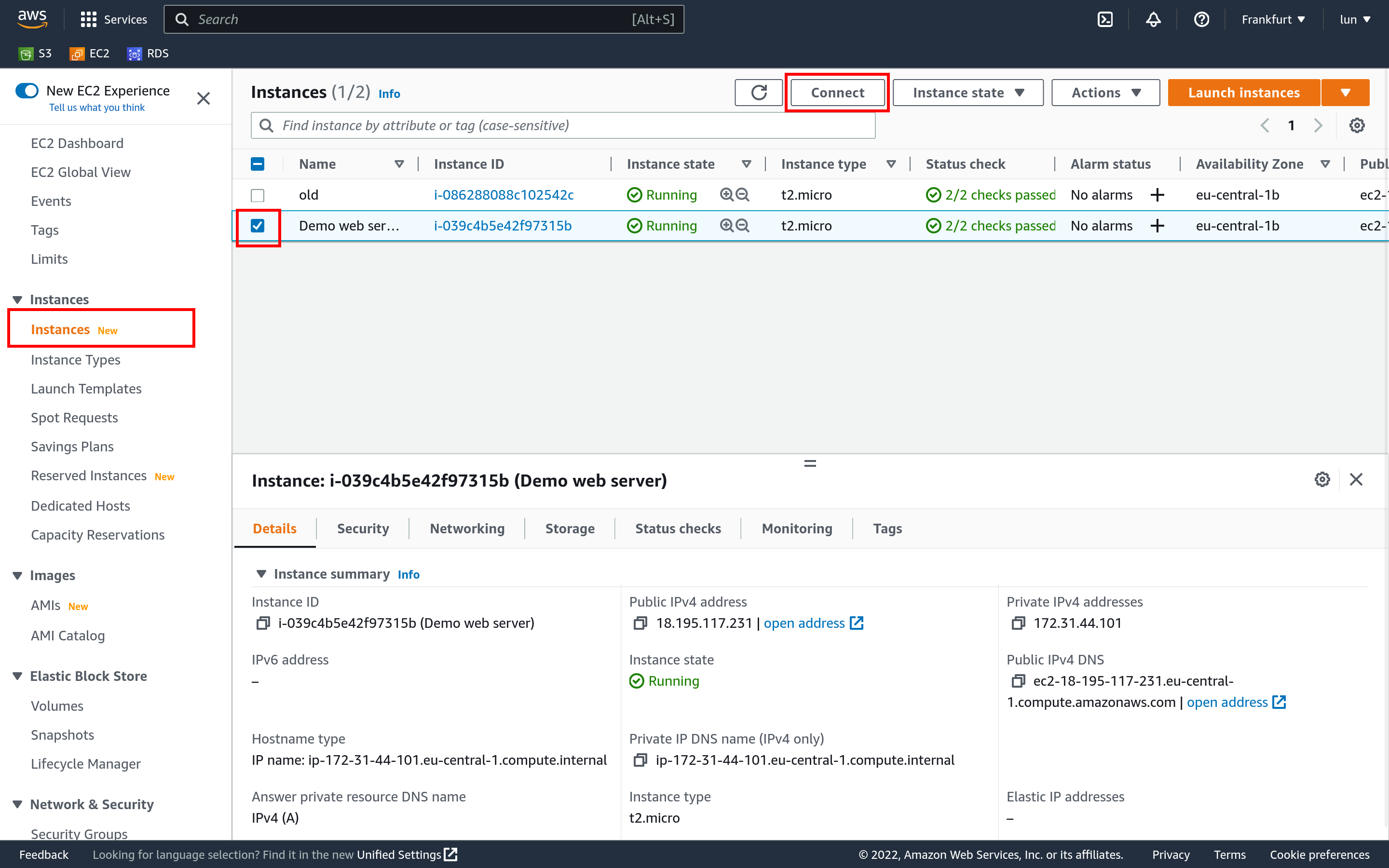Zoom out filter on old instance state

point(743,195)
